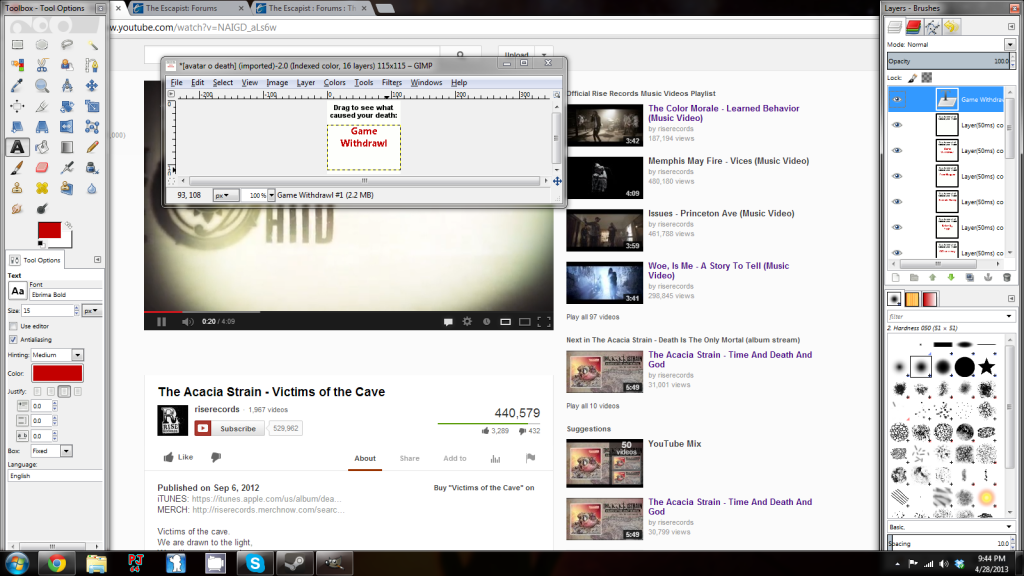Toggle the lock alpha channel checkerboard icon
The height and width of the screenshot is (576, 1024).
[x=927, y=78]
